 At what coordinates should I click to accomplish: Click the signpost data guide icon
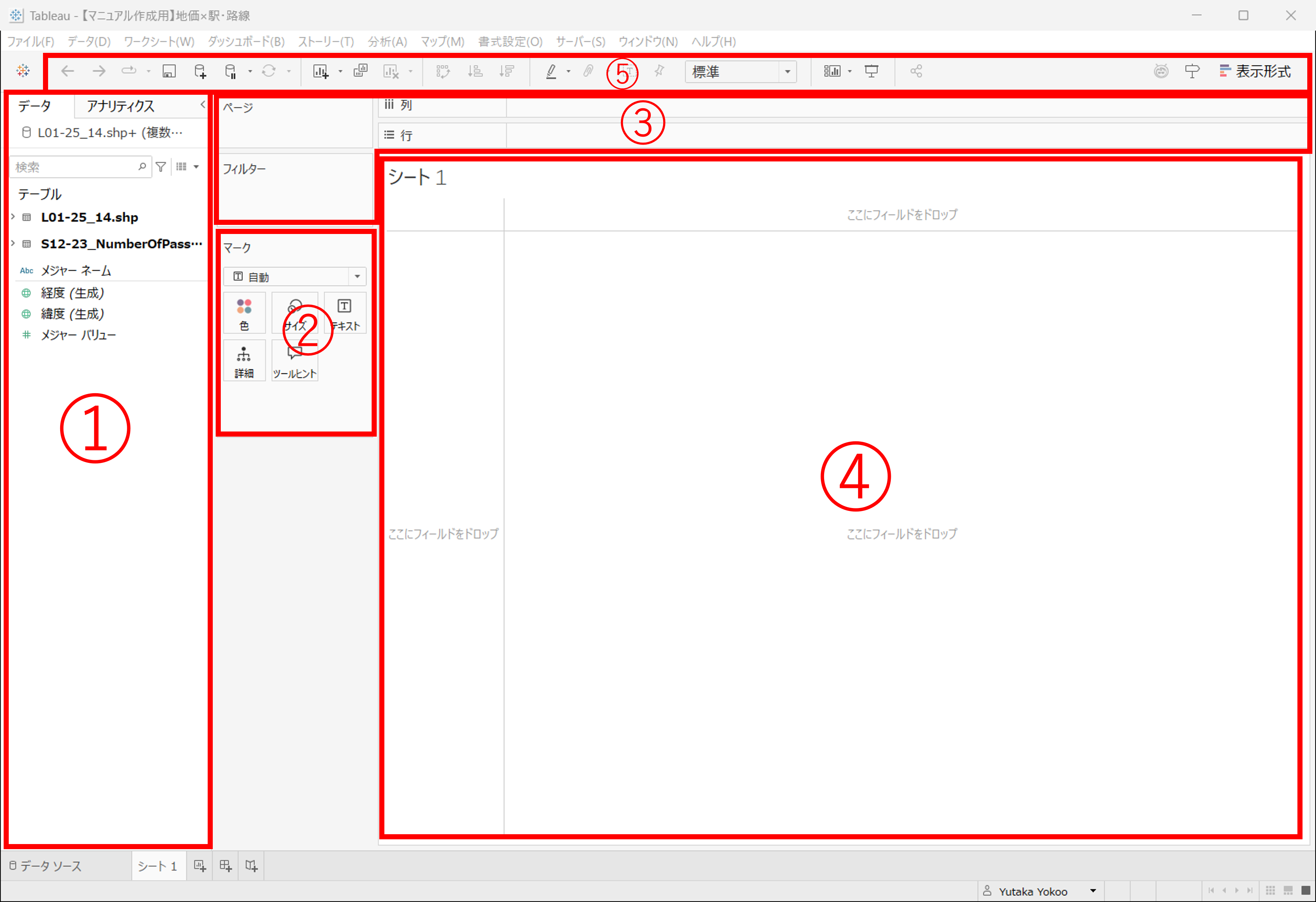point(1192,71)
